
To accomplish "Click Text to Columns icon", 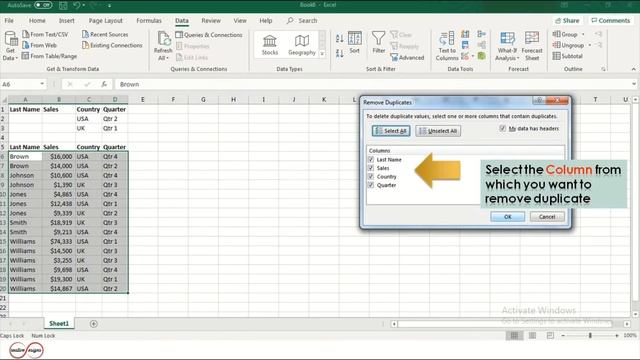I will [x=447, y=39].
